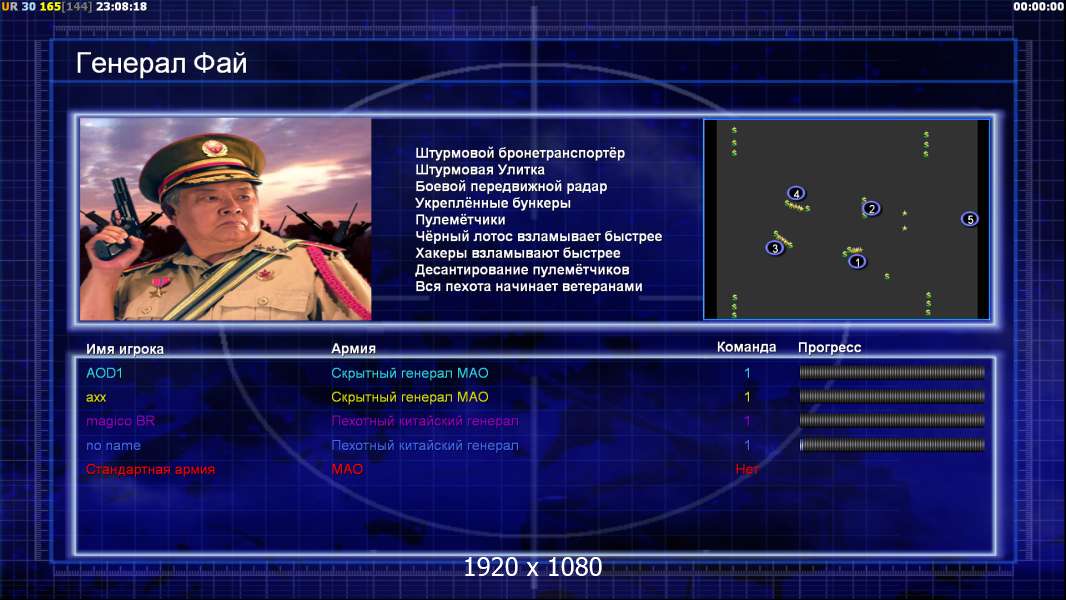This screenshot has width=1066, height=600.
Task: Select player 'no name'
Action: 113,446
